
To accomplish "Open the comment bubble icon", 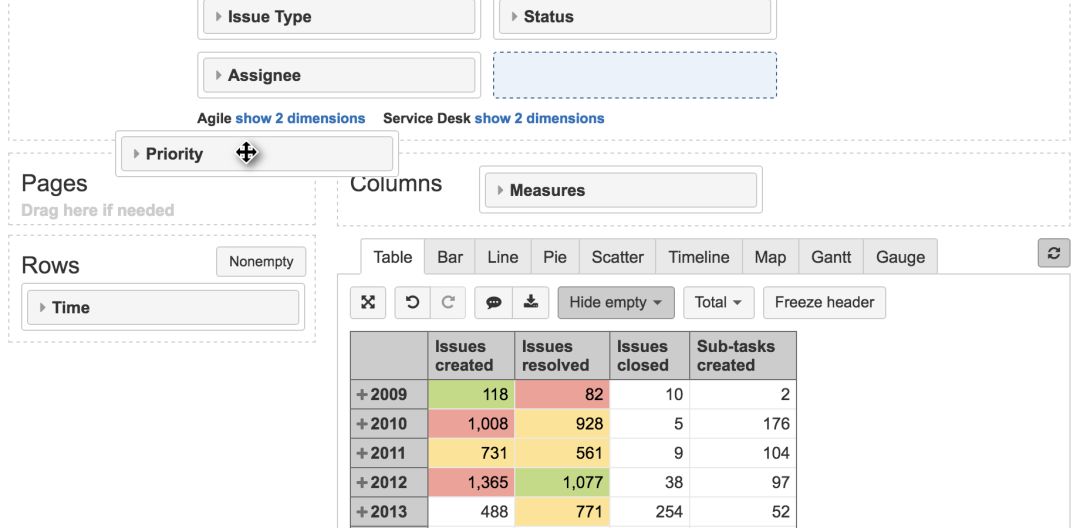I will (493, 302).
